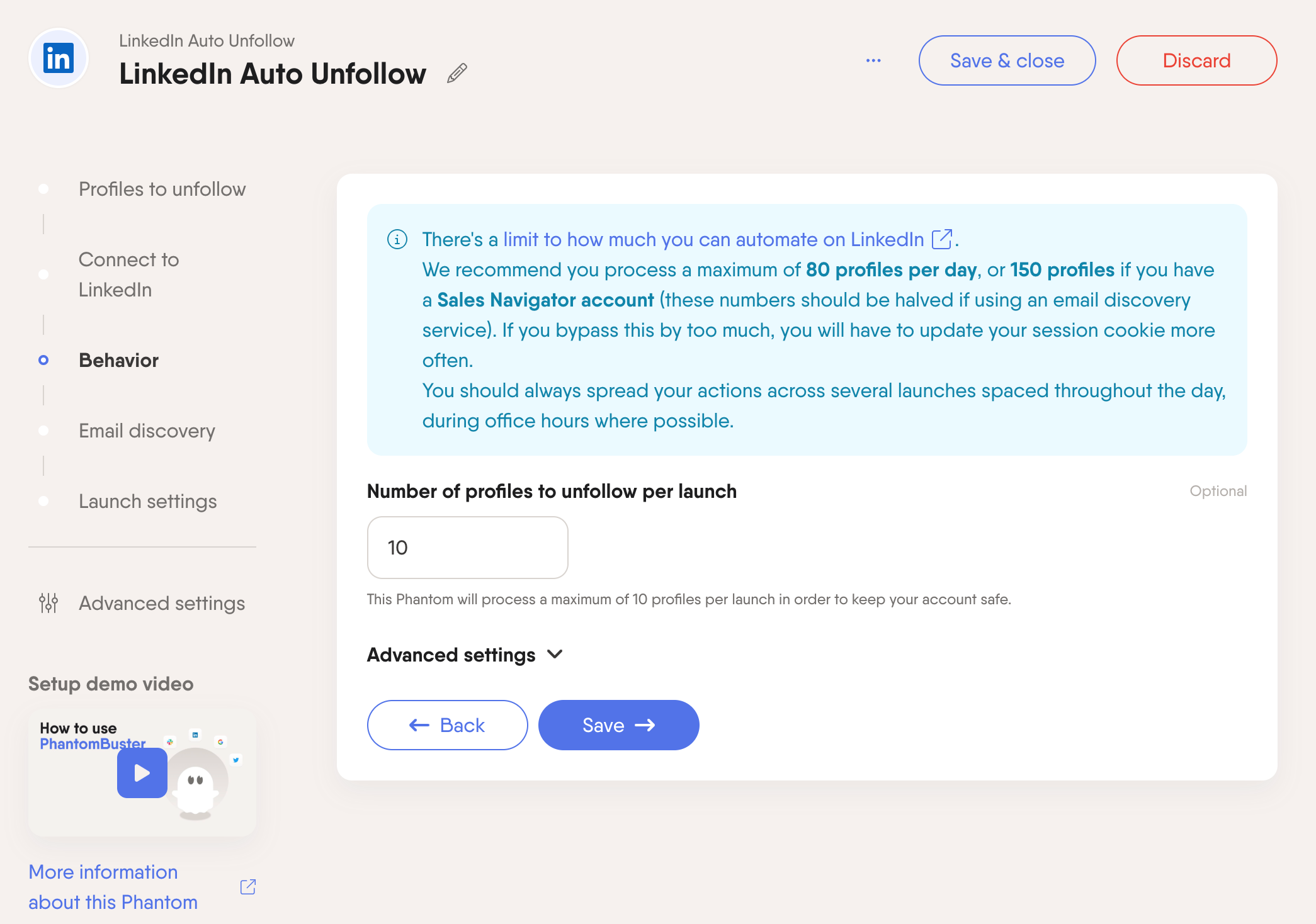Click the Save & close button
The width and height of the screenshot is (1316, 924).
click(x=1007, y=60)
